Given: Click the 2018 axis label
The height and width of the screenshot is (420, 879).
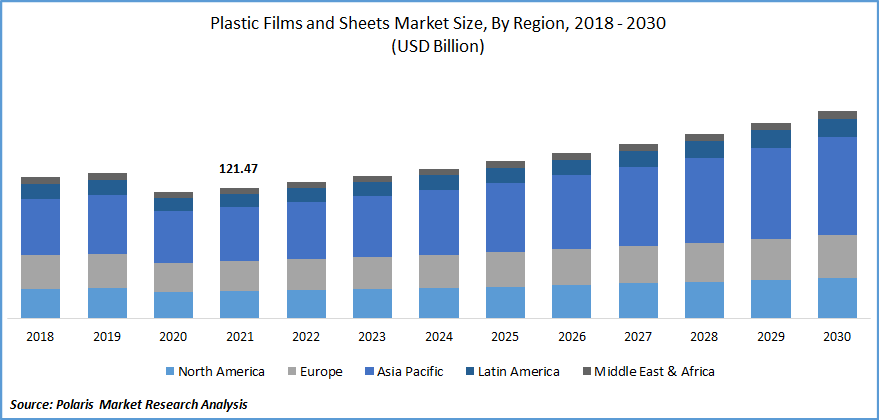Looking at the screenshot, I should 40,337.
